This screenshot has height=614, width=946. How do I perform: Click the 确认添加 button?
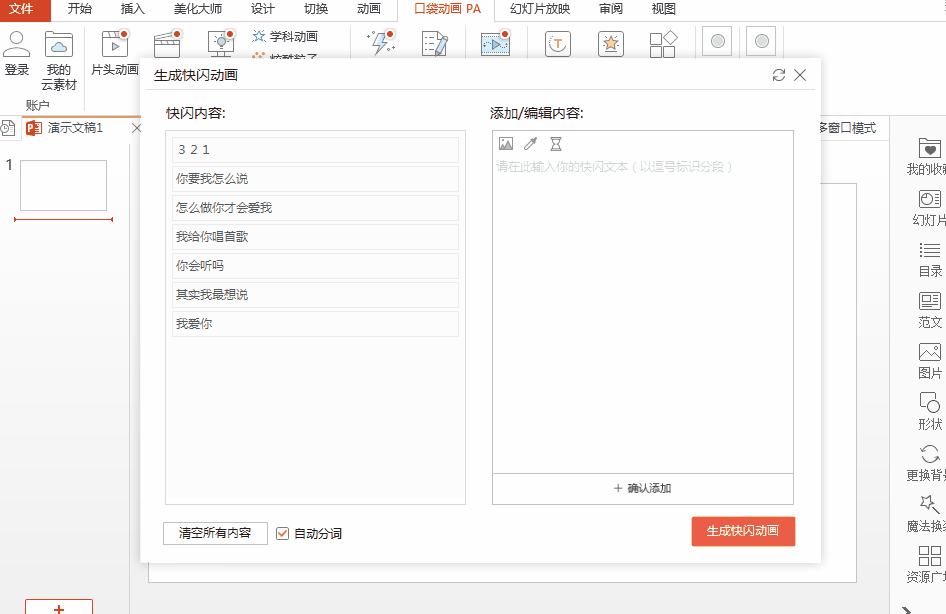pyautogui.click(x=643, y=489)
